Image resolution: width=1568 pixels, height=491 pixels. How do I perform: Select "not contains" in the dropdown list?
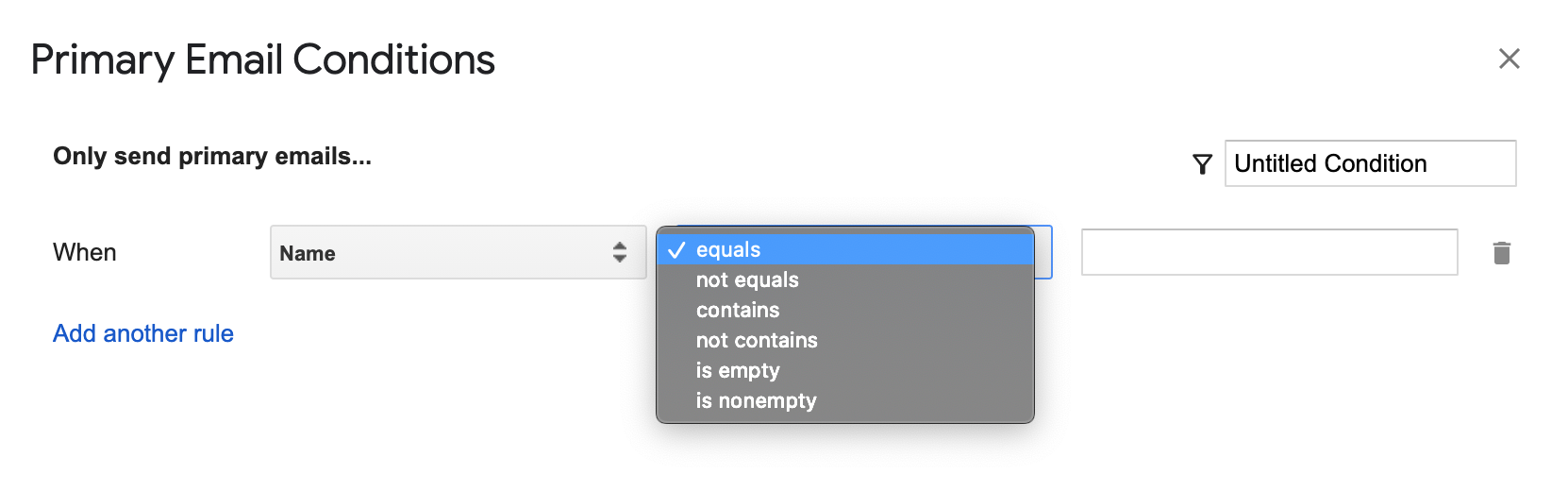pos(757,341)
